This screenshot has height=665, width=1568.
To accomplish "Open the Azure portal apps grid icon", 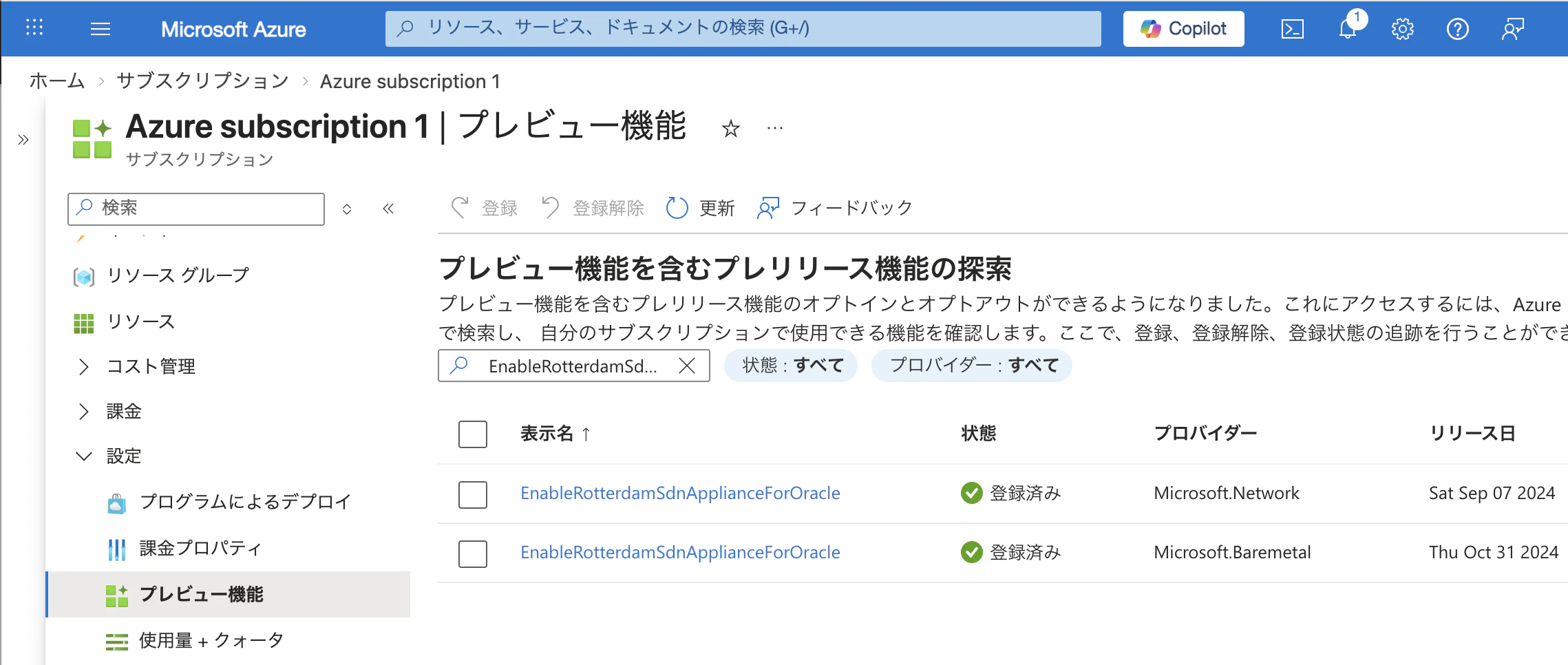I will (x=34, y=28).
